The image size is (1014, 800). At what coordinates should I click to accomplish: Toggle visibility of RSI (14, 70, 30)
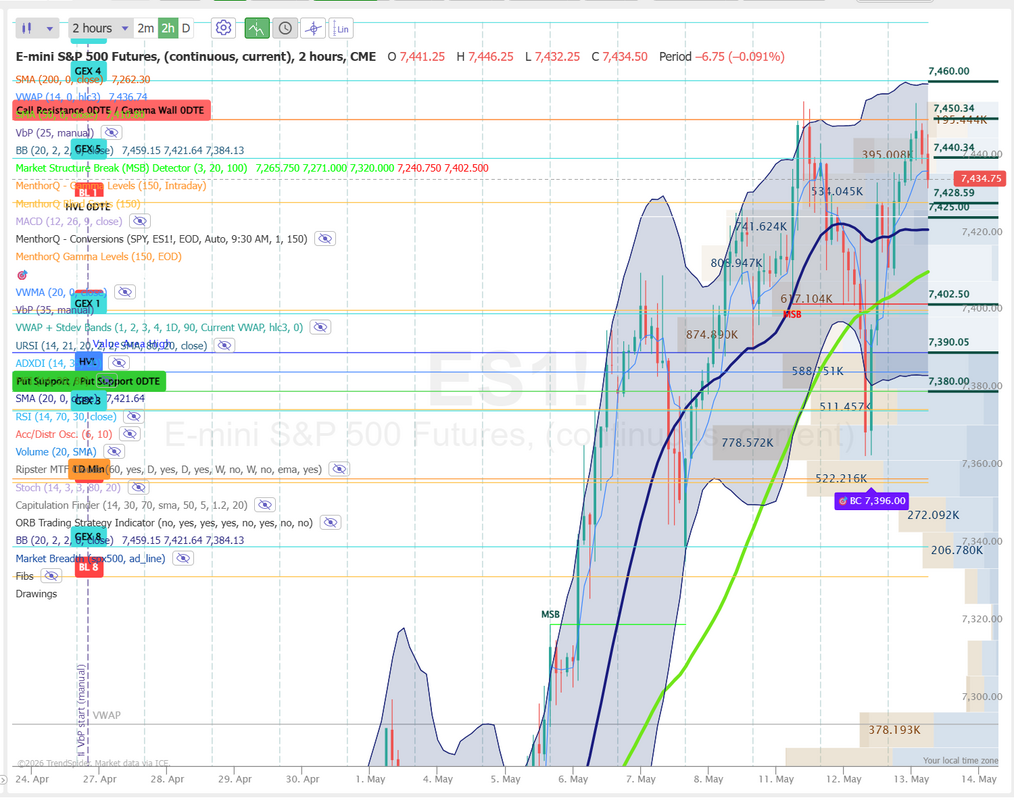point(133,416)
